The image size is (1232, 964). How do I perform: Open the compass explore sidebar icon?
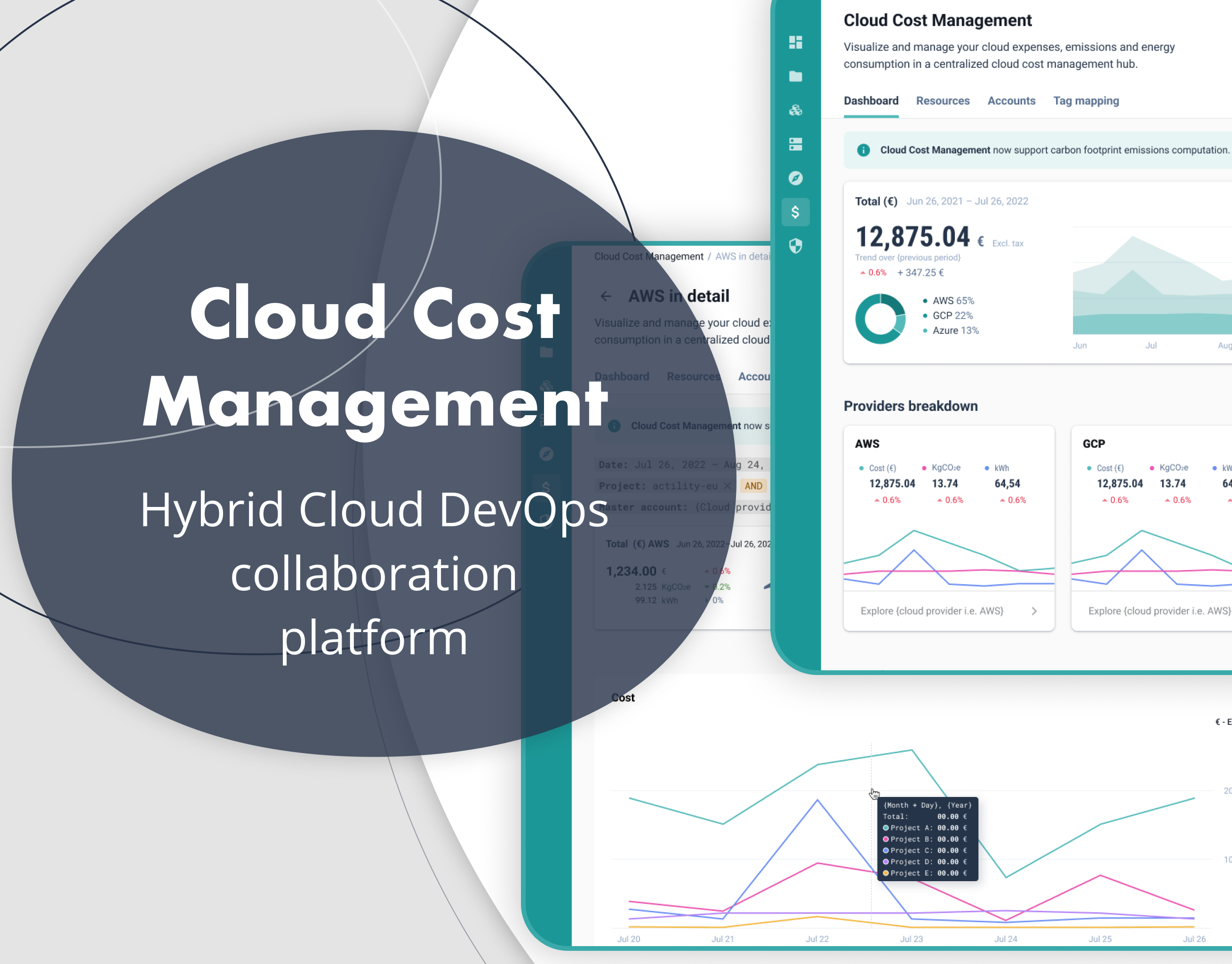795,178
